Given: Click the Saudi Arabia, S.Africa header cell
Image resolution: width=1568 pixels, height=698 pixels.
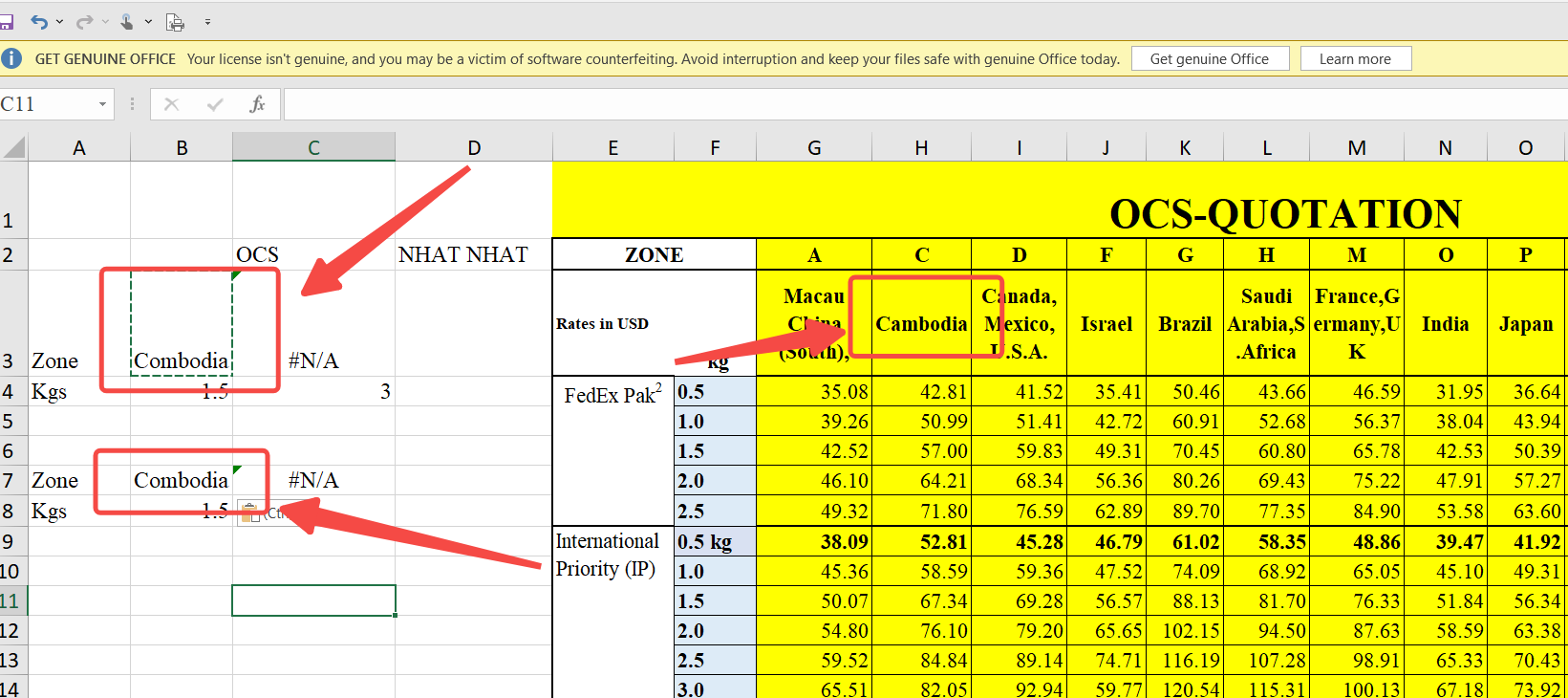Looking at the screenshot, I should tap(1266, 323).
